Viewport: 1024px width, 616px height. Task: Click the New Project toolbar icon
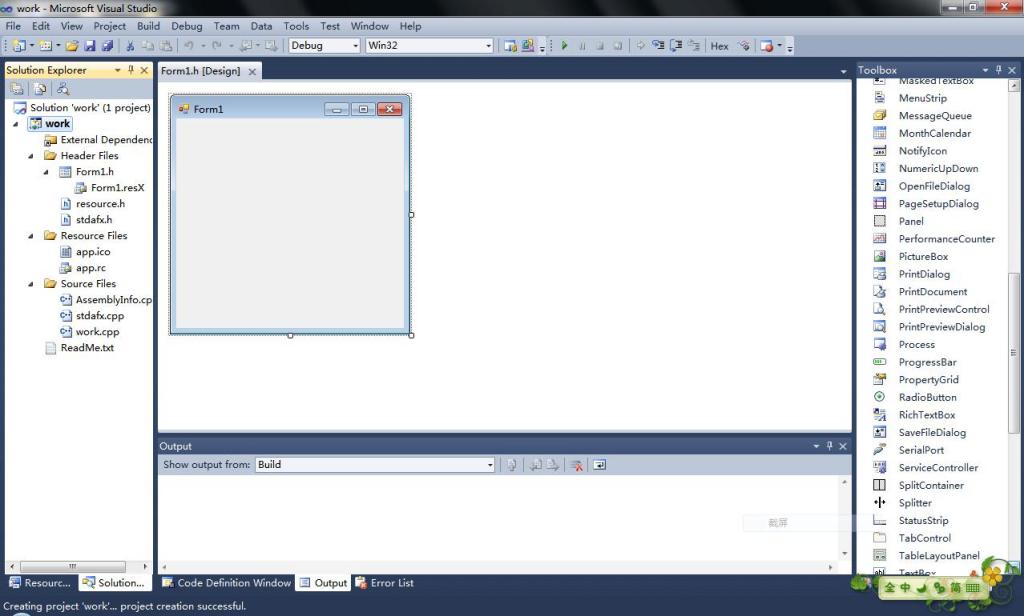[19, 46]
